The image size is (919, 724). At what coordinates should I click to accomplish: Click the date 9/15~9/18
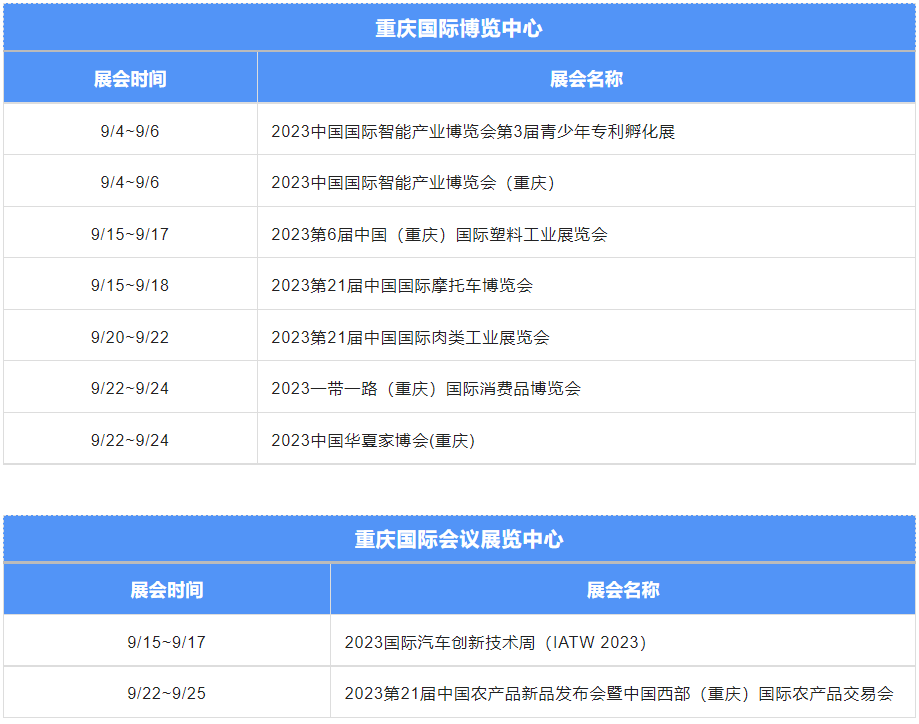click(x=130, y=285)
